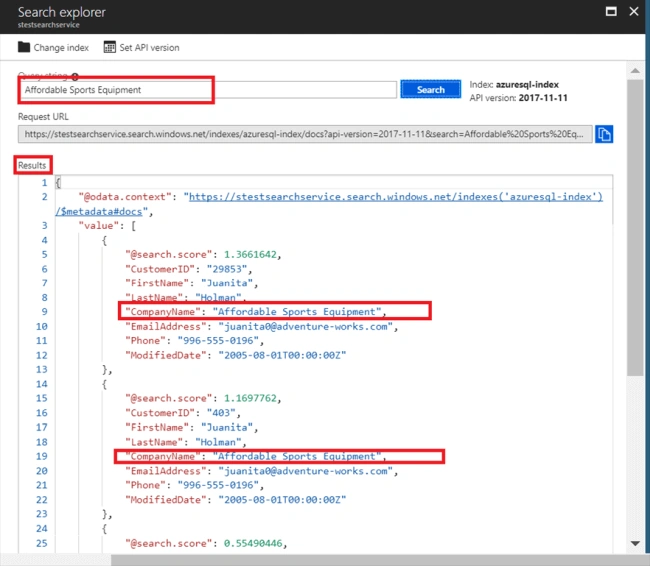The height and width of the screenshot is (566, 650).
Task: Focus the Query string input field
Action: 207,90
